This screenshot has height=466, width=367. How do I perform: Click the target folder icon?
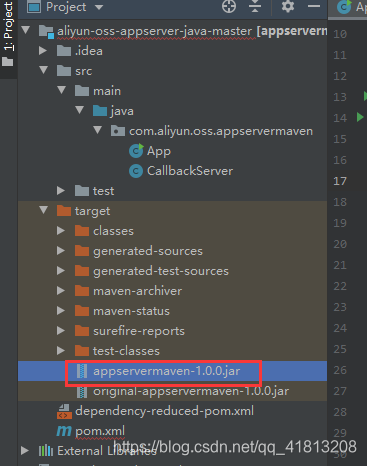pyautogui.click(x=64, y=211)
